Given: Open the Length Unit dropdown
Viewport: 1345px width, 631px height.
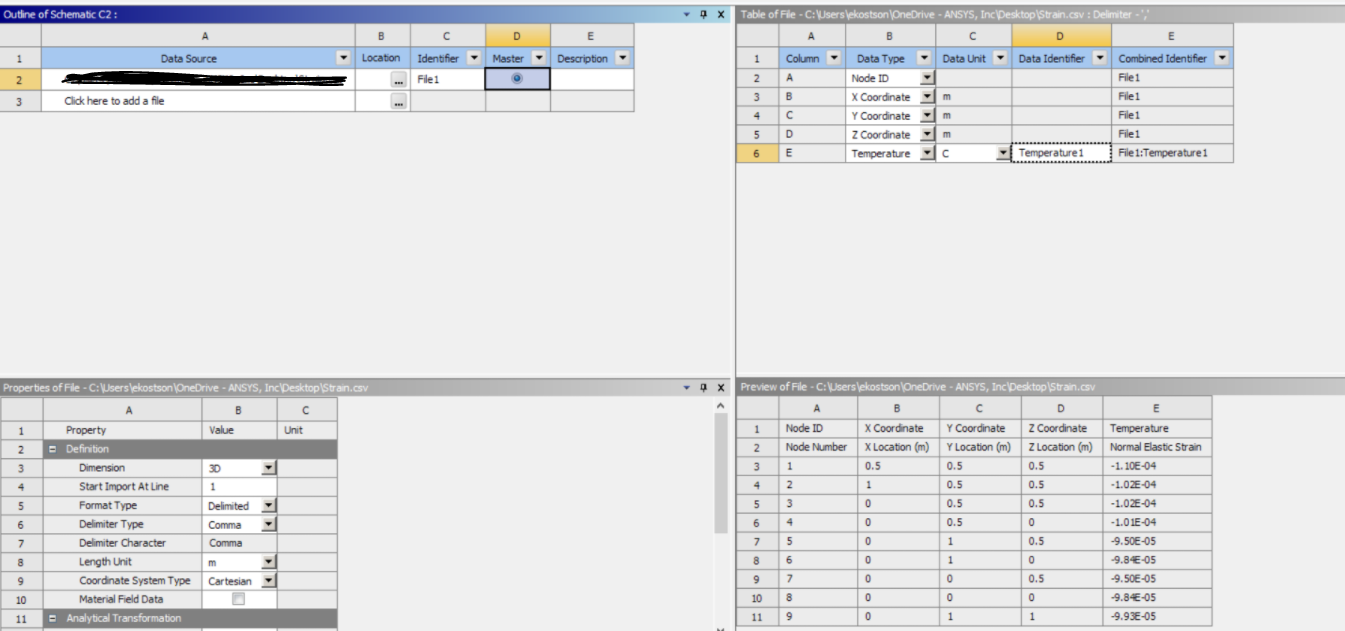Looking at the screenshot, I should click(268, 562).
